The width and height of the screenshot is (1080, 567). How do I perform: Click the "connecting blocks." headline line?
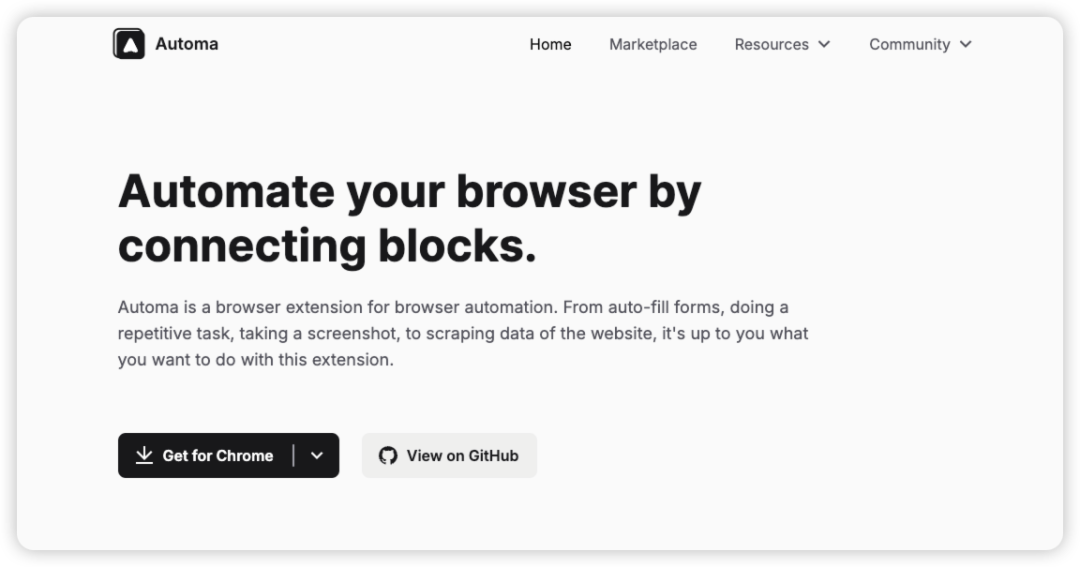click(x=327, y=245)
